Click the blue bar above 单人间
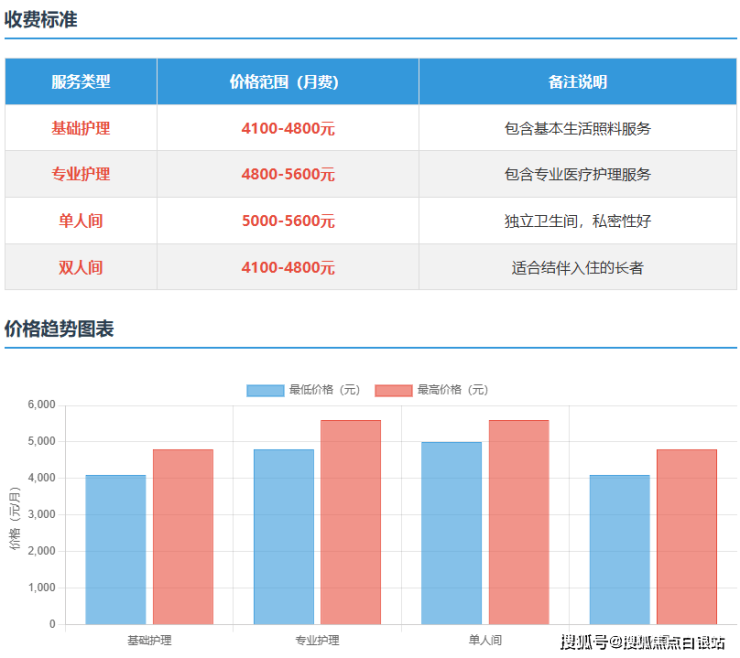Viewport: 740px width, 658px height. click(451, 533)
